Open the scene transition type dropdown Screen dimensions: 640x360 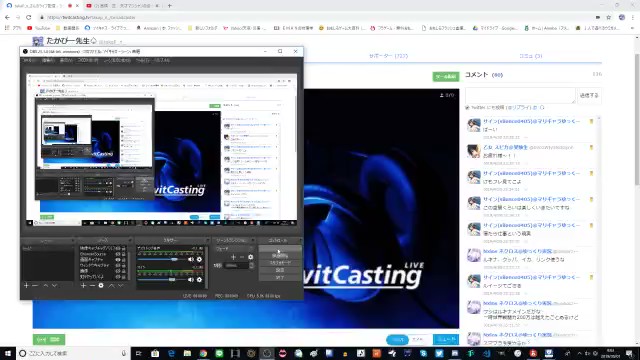[234, 249]
